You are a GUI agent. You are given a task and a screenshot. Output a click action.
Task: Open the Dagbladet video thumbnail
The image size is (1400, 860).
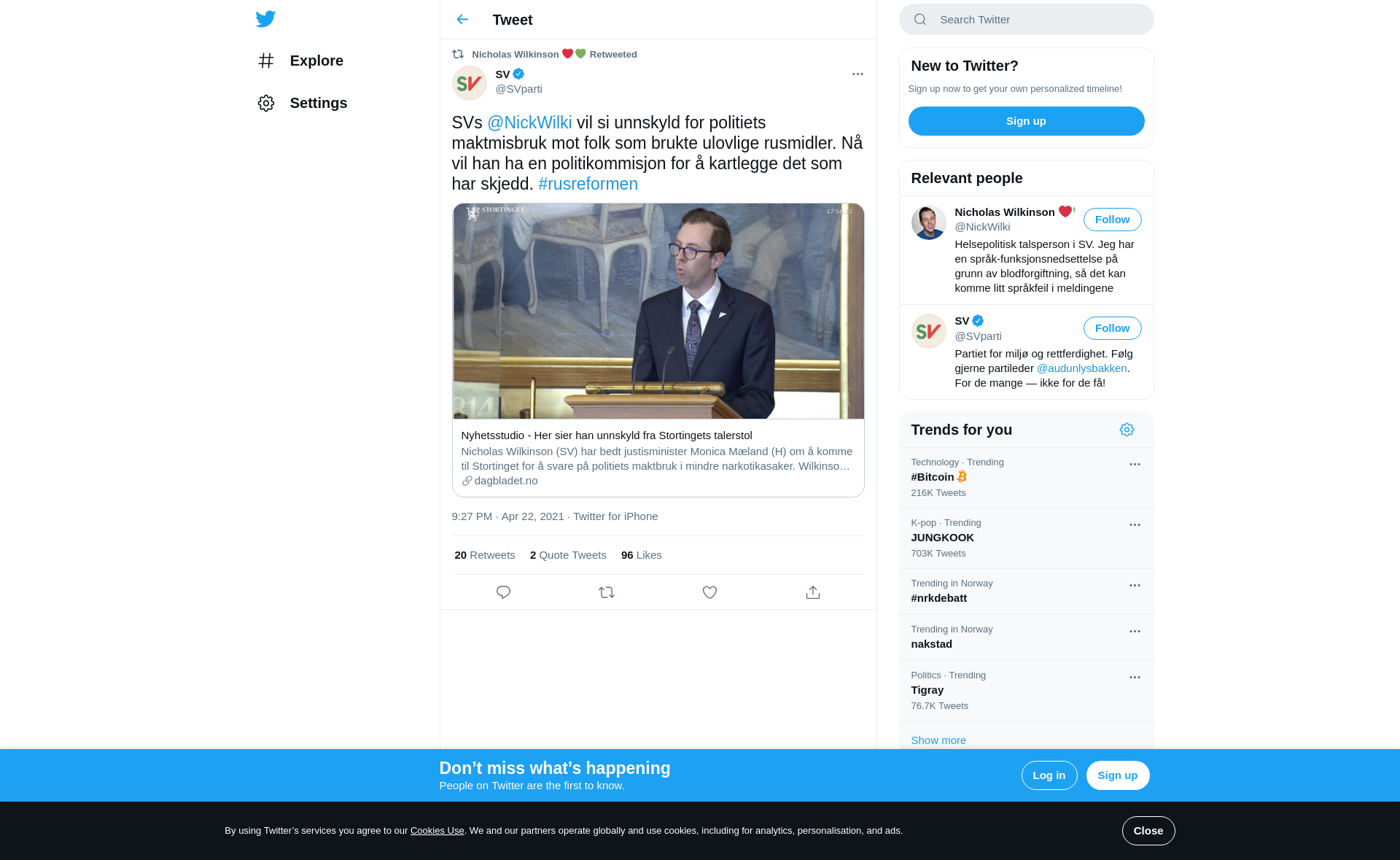tap(658, 311)
